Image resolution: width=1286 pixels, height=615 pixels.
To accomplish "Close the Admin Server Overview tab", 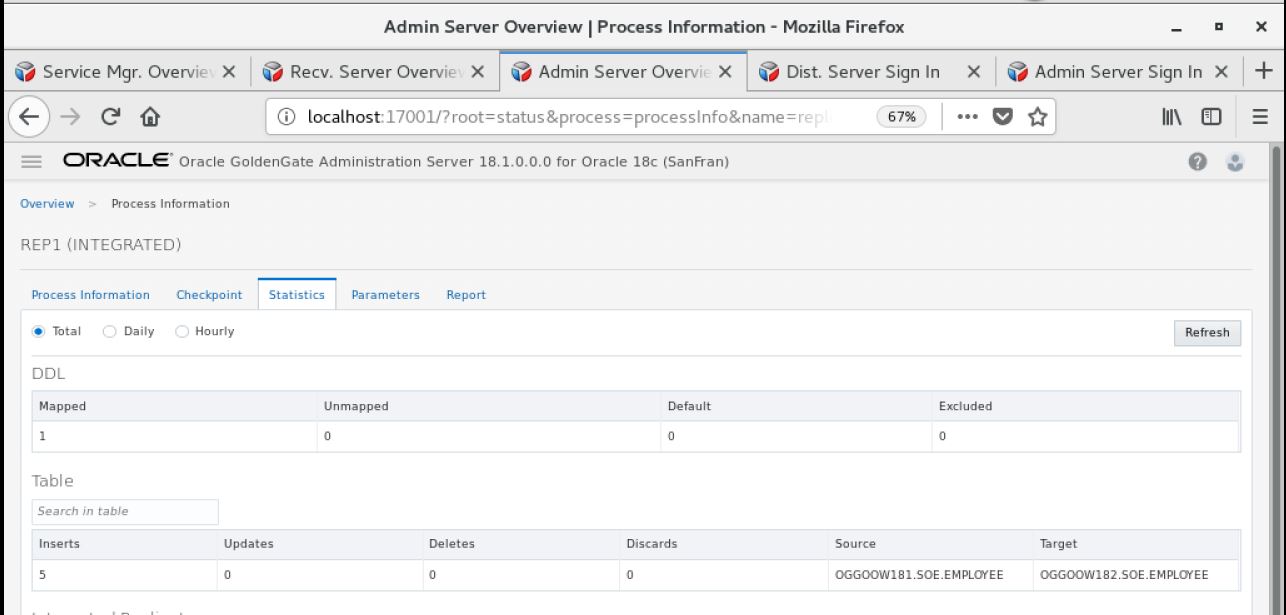I will (x=726, y=72).
